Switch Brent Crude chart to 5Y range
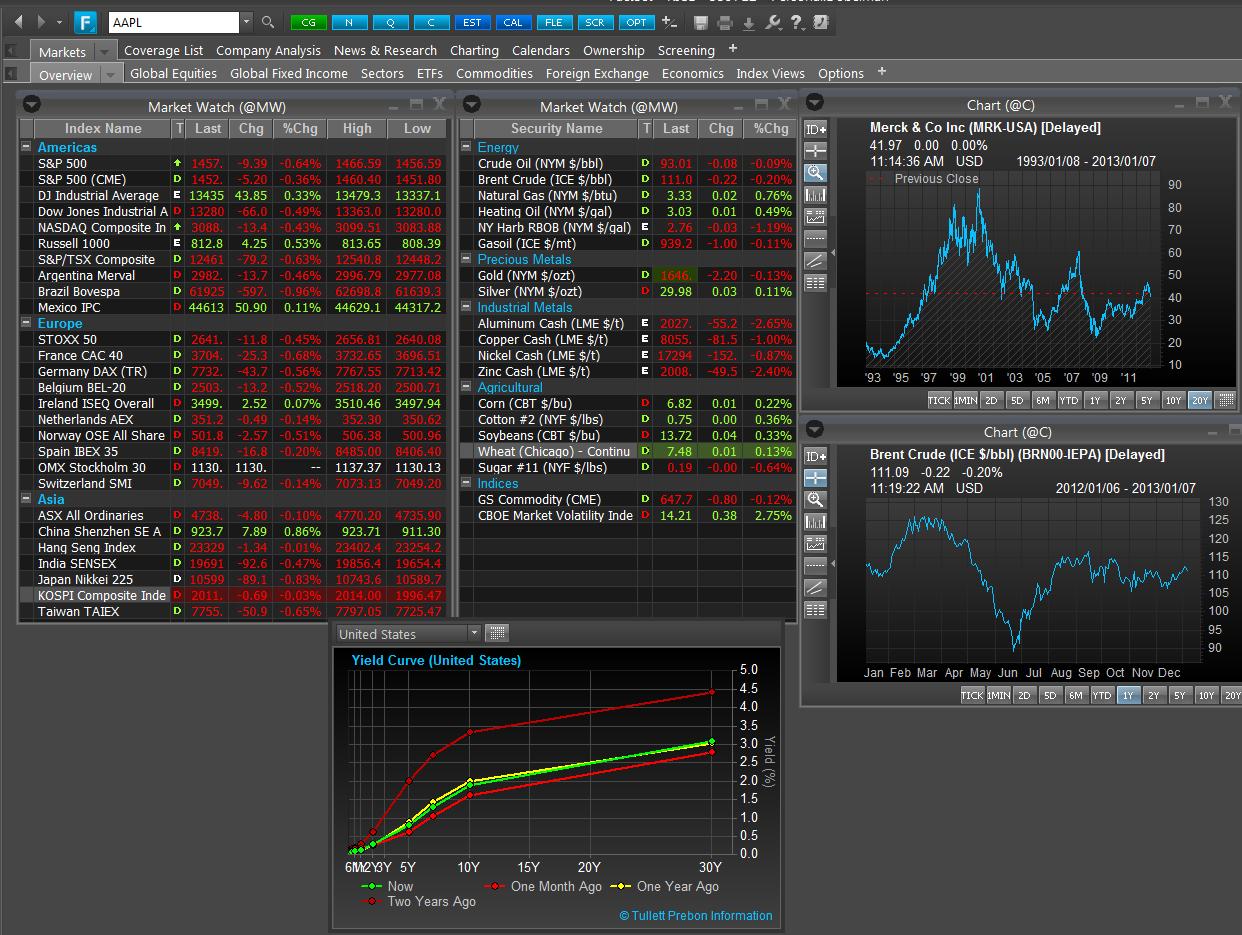The image size is (1242, 935). coord(1180,696)
